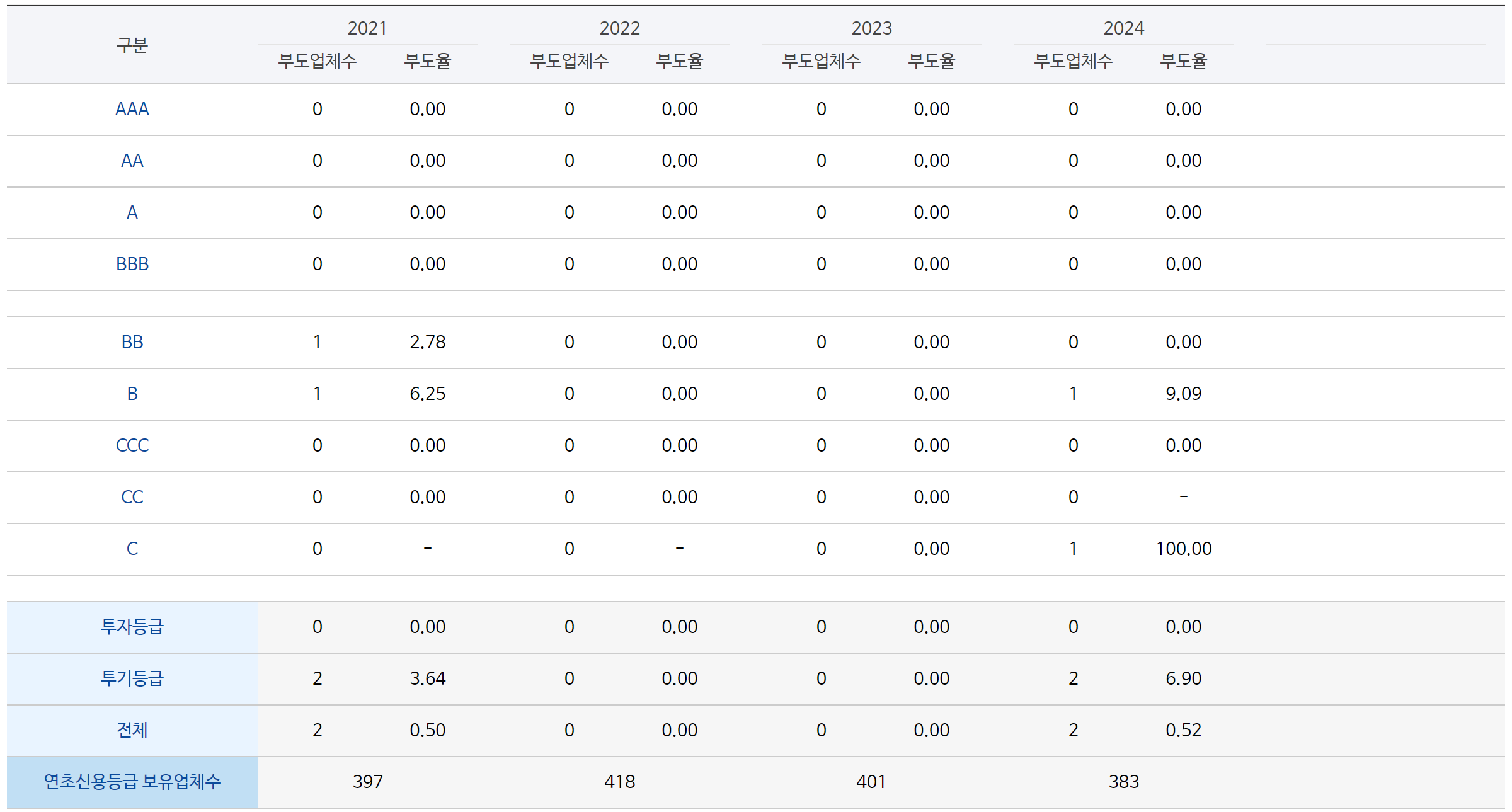Click the BB rating link
The height and width of the screenshot is (812, 1512).
point(132,342)
